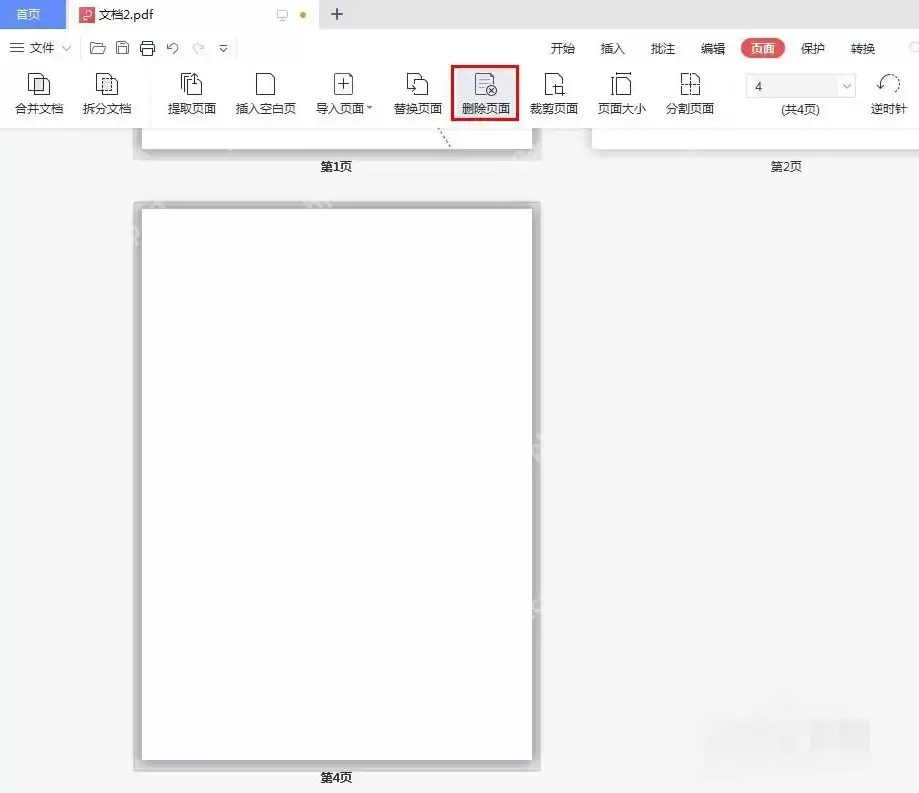Go to the 首页 home page
The image size is (919, 793).
tap(28, 14)
